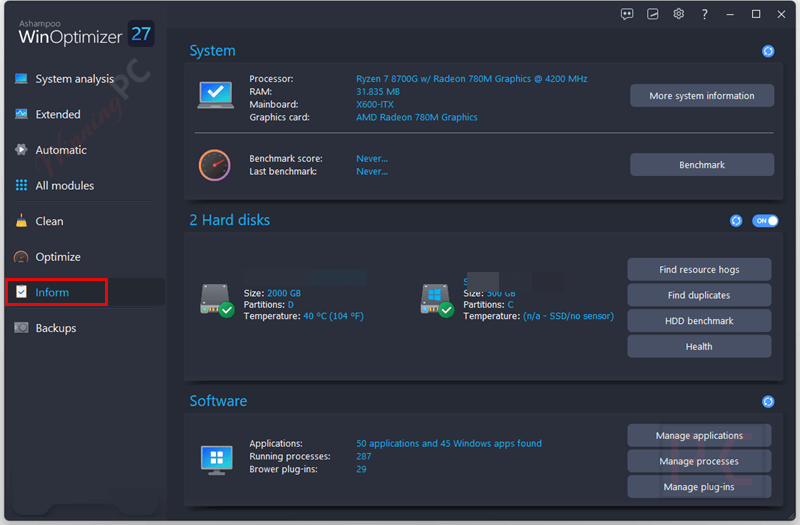Click the laptop checkmark system icon
The height and width of the screenshot is (525, 800).
216,95
